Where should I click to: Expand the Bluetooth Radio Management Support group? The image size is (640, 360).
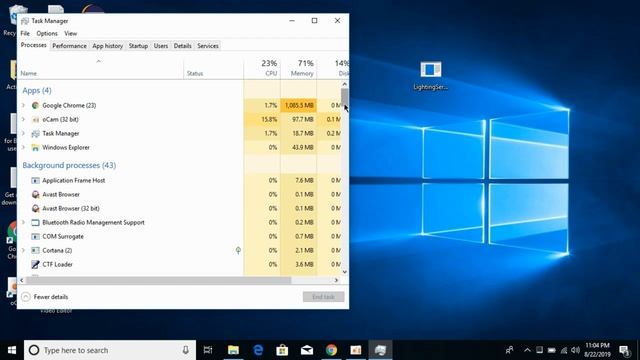pos(23,222)
